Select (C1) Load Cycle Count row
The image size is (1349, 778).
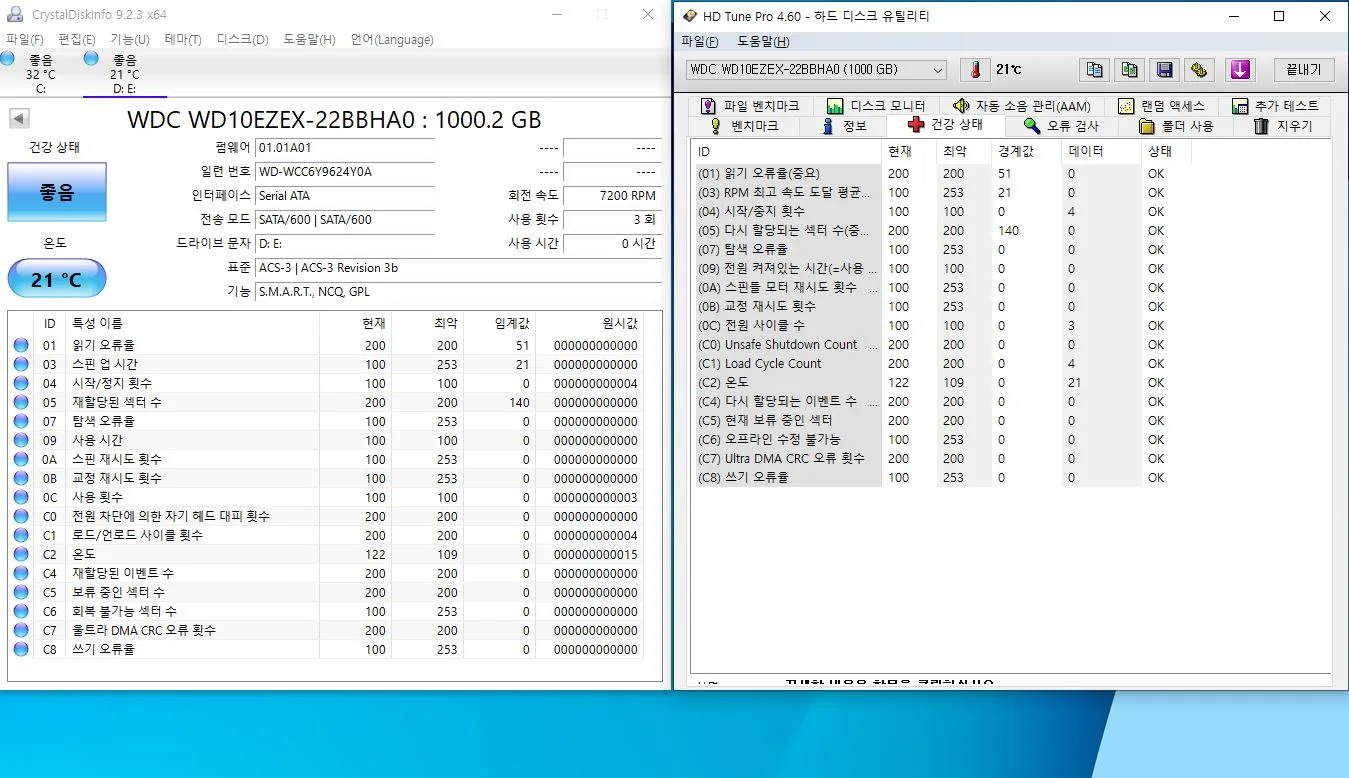[x=941, y=363]
